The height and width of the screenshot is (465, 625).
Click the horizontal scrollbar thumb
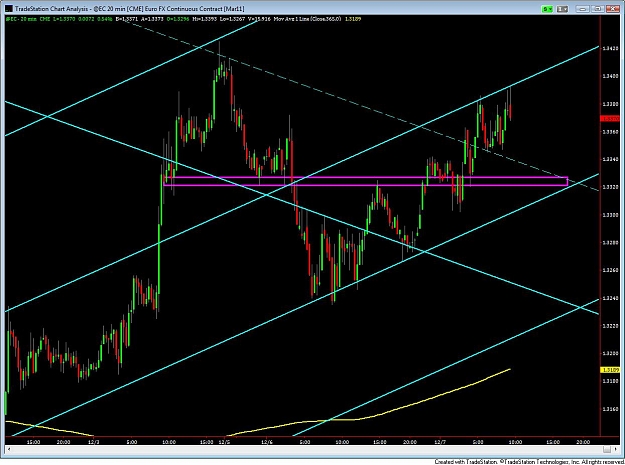[x=607, y=449]
